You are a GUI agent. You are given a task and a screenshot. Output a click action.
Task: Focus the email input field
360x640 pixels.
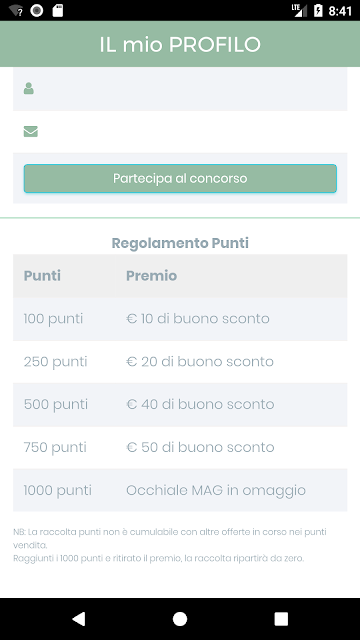pos(180,131)
